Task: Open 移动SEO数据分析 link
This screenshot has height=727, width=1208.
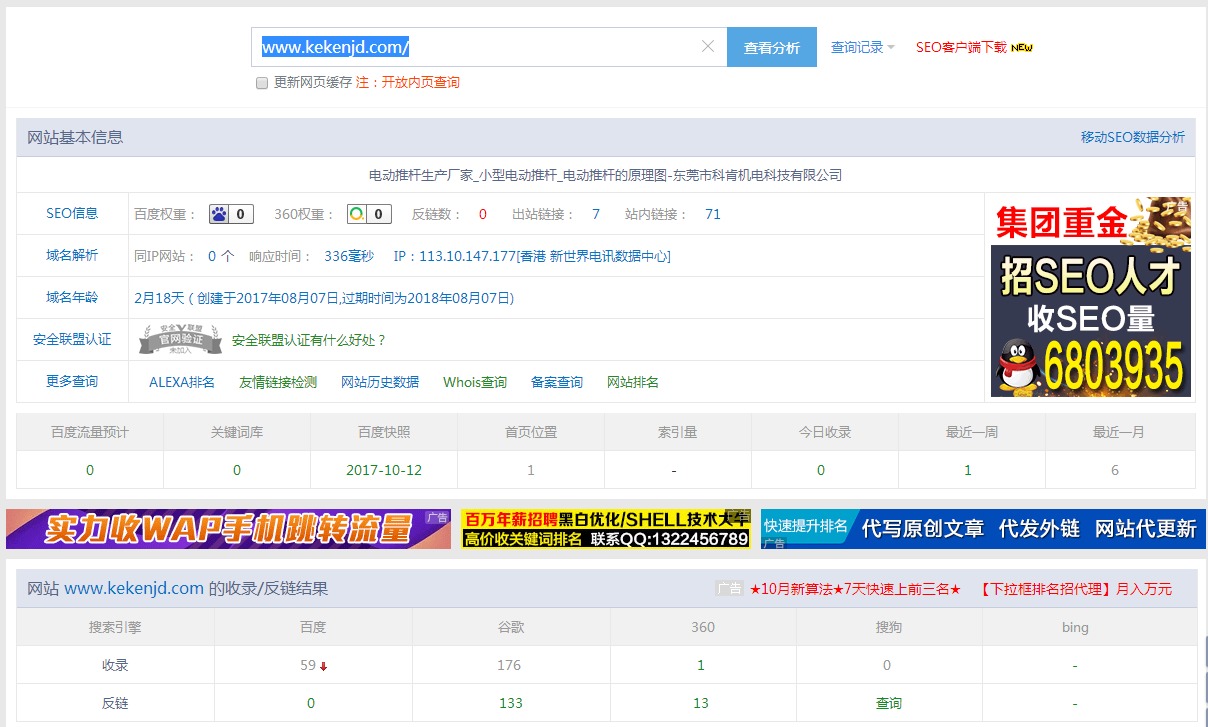Action: 1132,137
